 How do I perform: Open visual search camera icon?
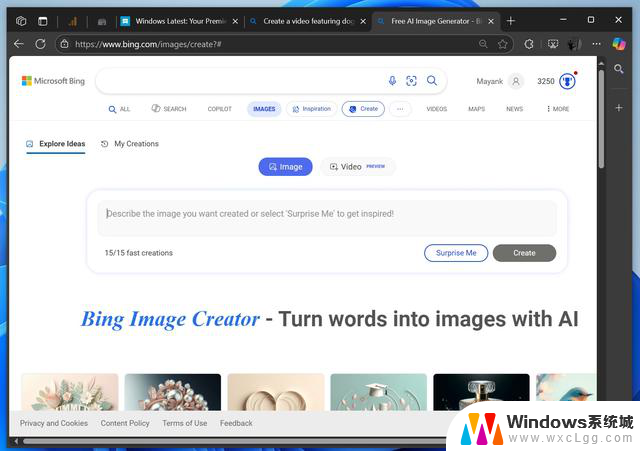(411, 81)
